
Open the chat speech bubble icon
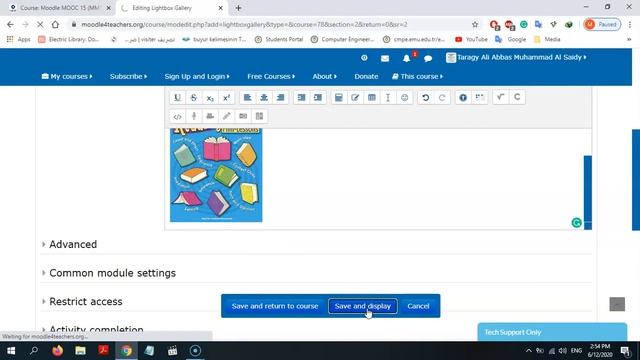point(428,58)
